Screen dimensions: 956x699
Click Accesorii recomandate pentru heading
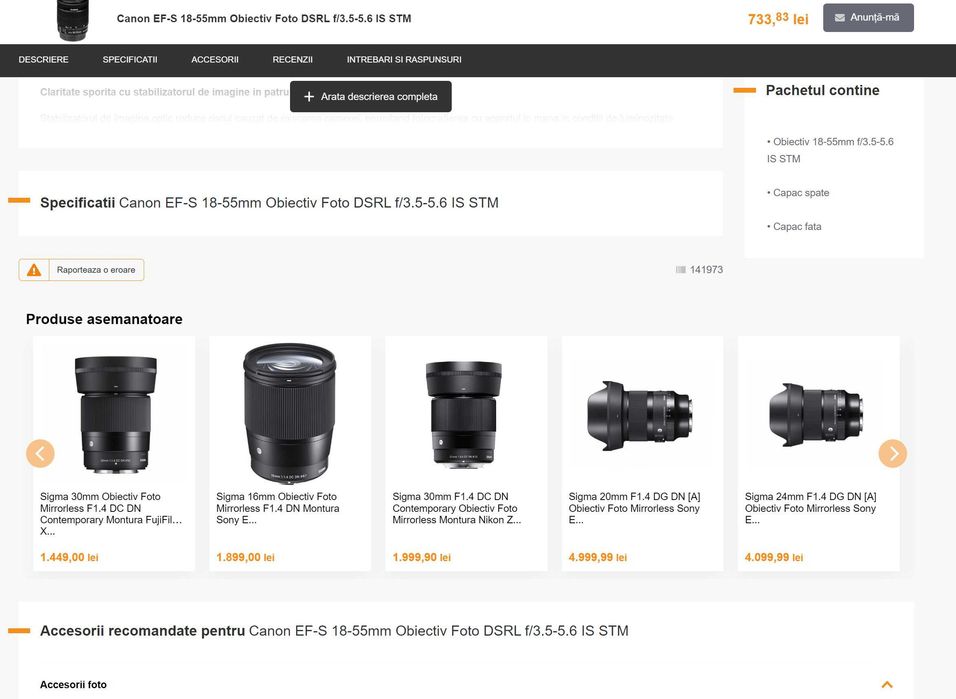pyautogui.click(x=334, y=631)
